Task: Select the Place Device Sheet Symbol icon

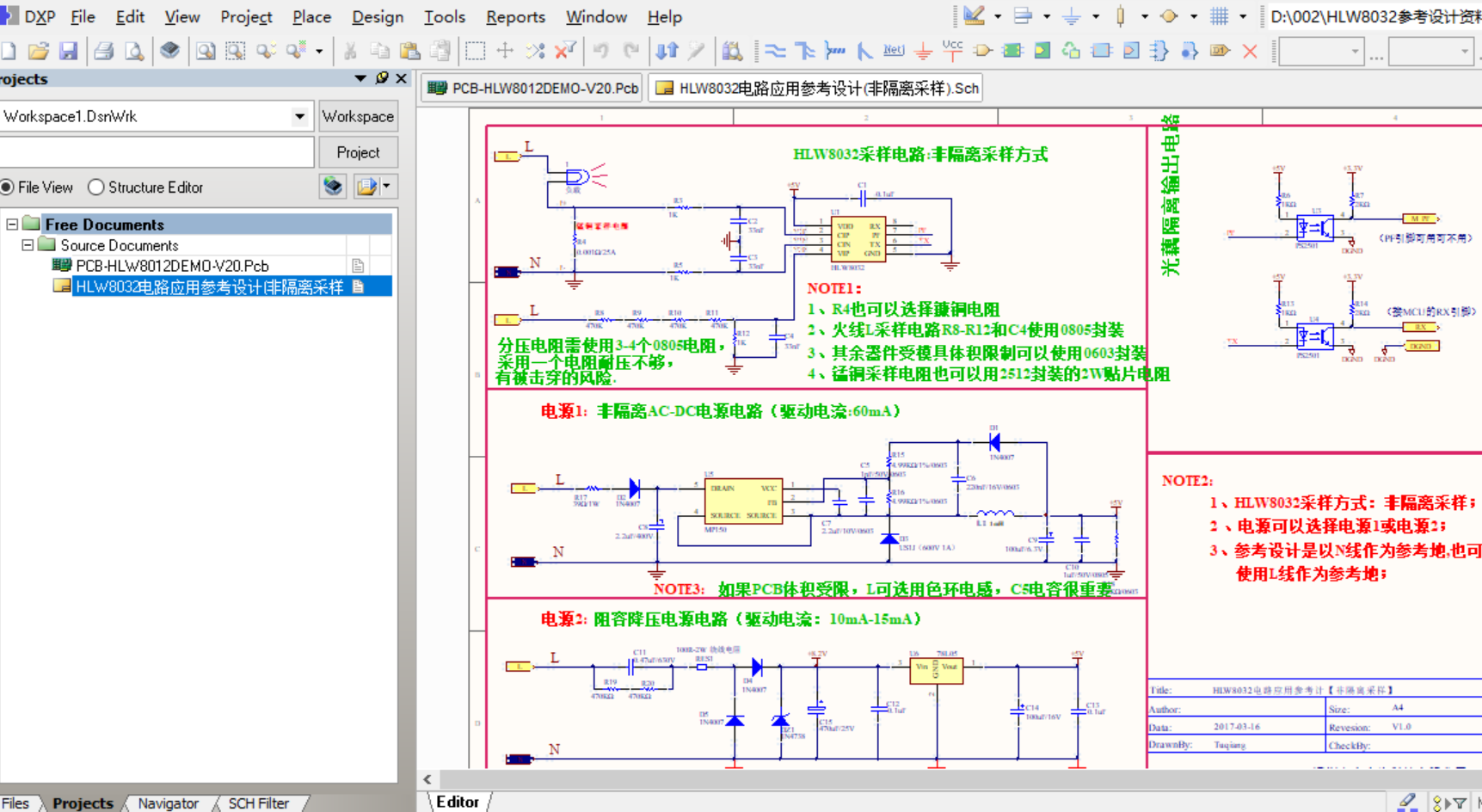Action: tap(1072, 51)
